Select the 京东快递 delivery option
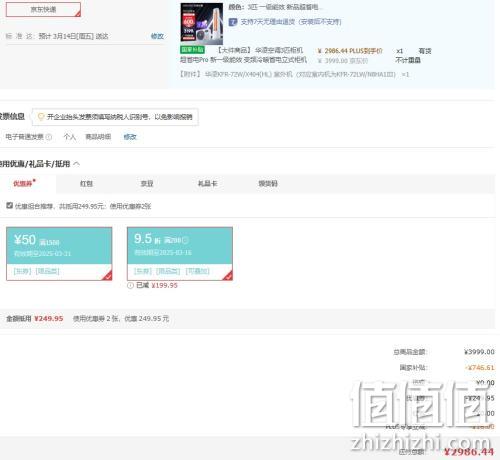 (x=43, y=9)
